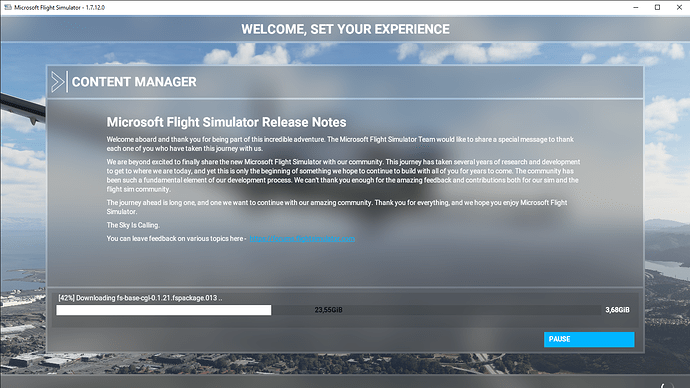Click the 23,55GiB downloaded size label
This screenshot has height=388, width=690.
(328, 310)
